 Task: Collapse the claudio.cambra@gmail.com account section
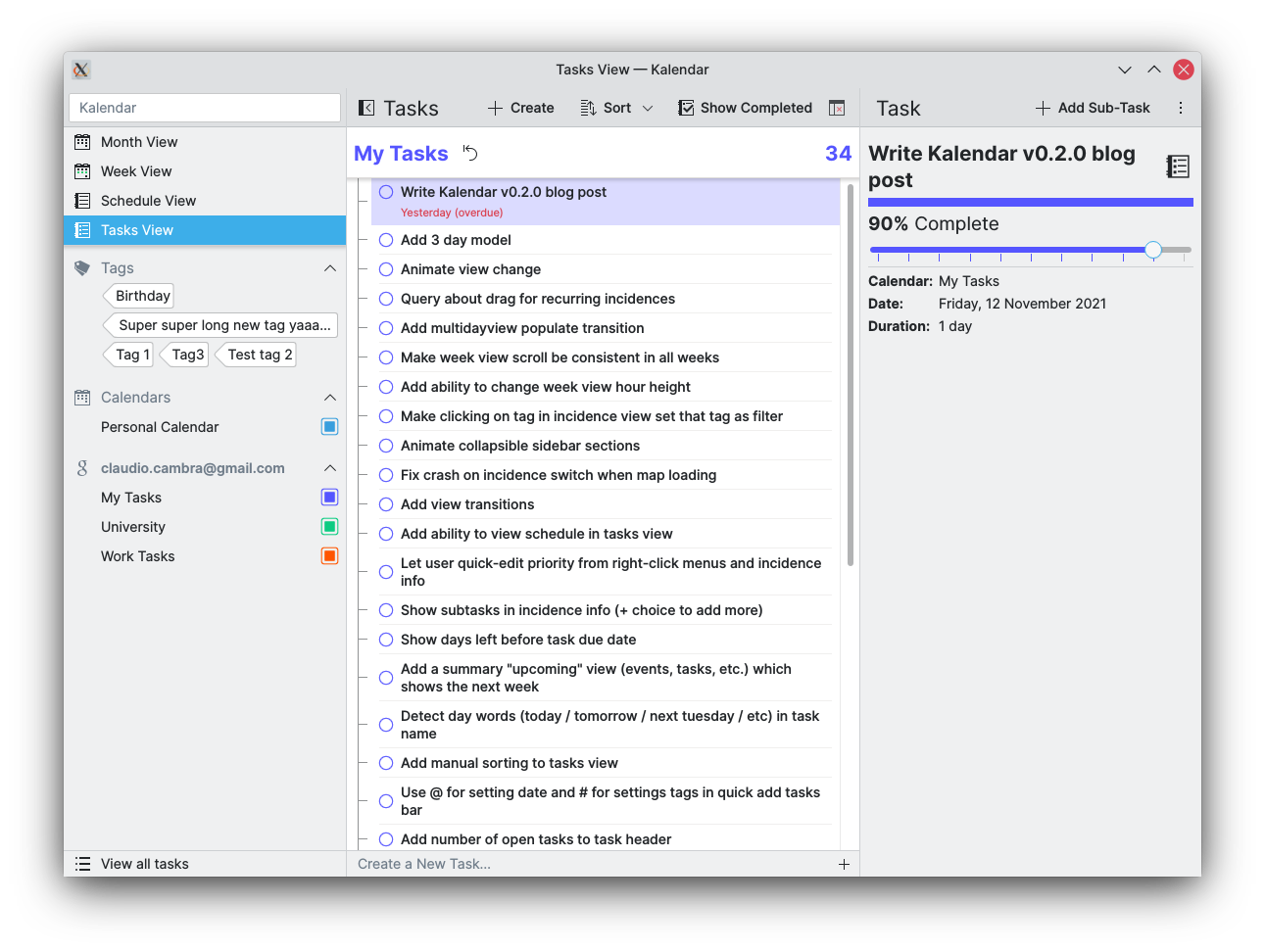(x=330, y=468)
